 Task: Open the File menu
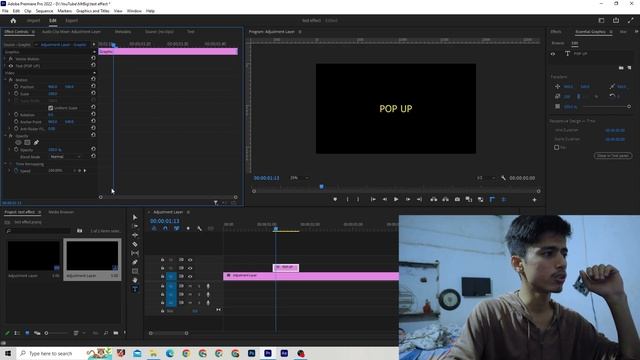point(5,11)
